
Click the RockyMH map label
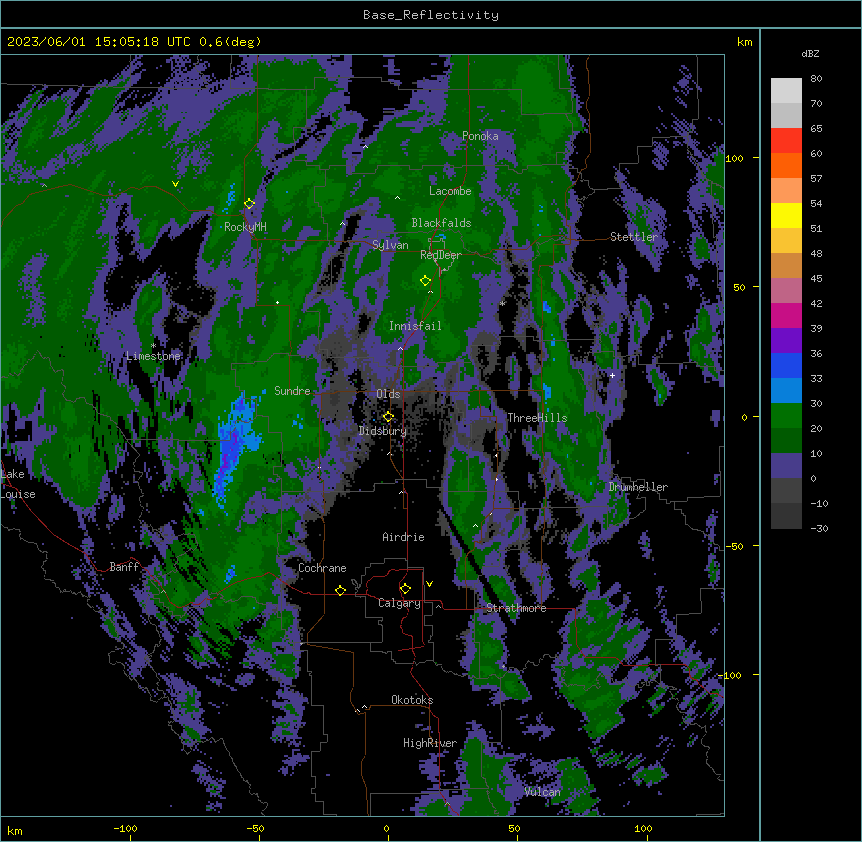[x=245, y=227]
